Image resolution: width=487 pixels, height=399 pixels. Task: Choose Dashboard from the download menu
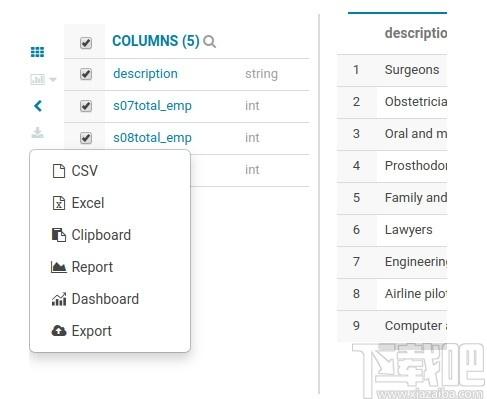click(x=95, y=299)
